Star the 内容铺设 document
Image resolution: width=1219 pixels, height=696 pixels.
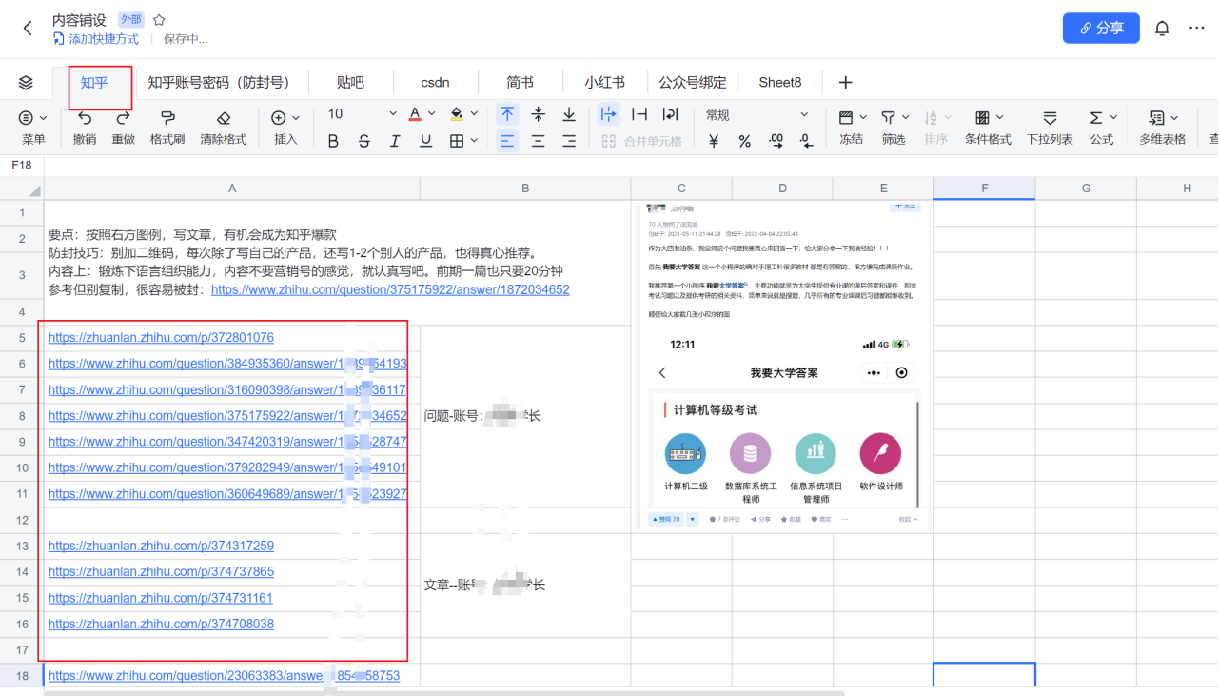click(160, 20)
